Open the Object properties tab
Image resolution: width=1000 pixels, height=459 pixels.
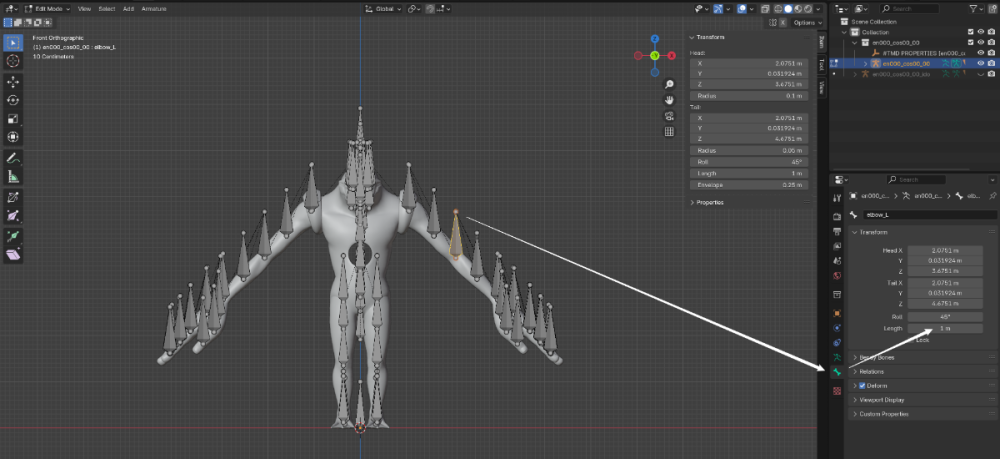tap(837, 313)
